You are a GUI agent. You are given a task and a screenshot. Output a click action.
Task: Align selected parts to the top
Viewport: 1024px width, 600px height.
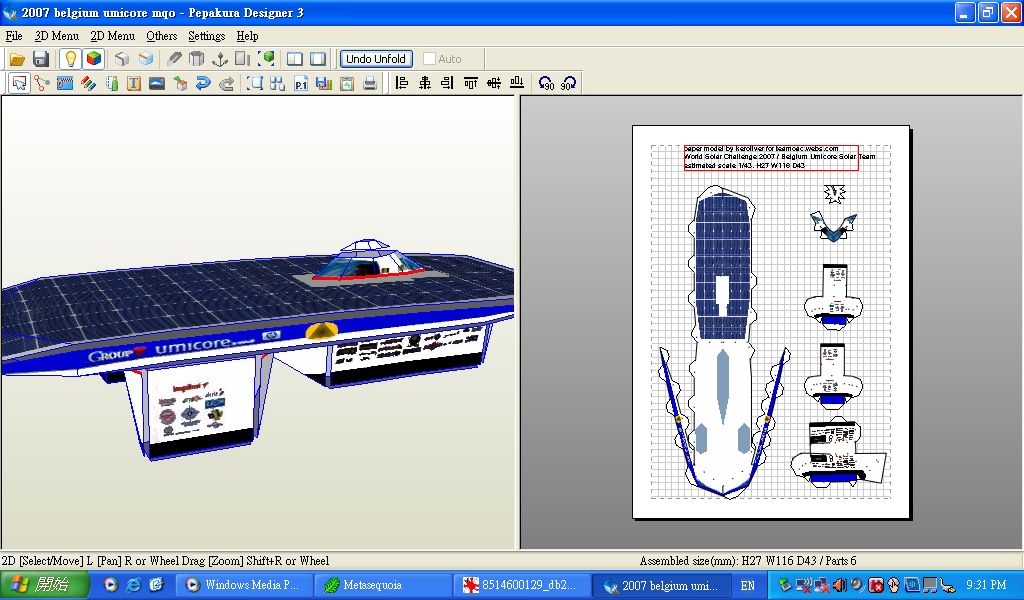pos(471,83)
